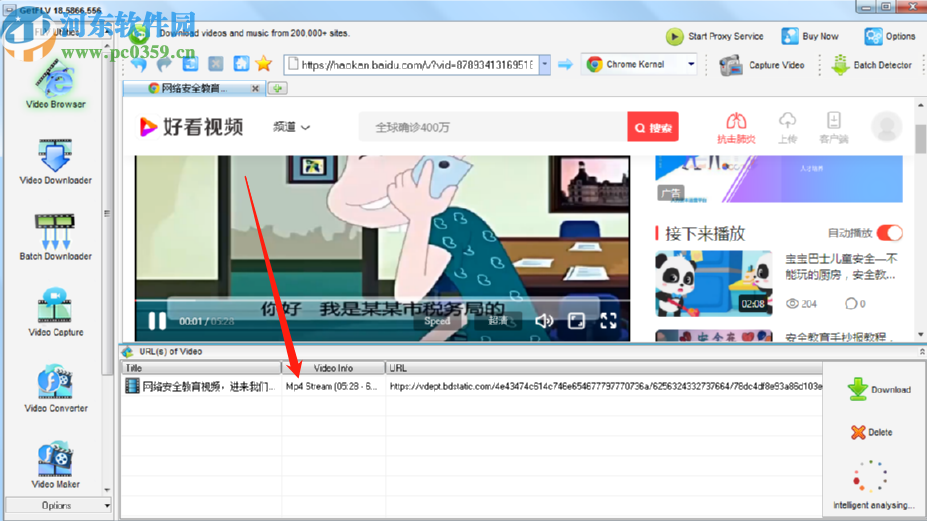Switch to the 网络安全教育 tab
This screenshot has height=521, width=927.
193,89
